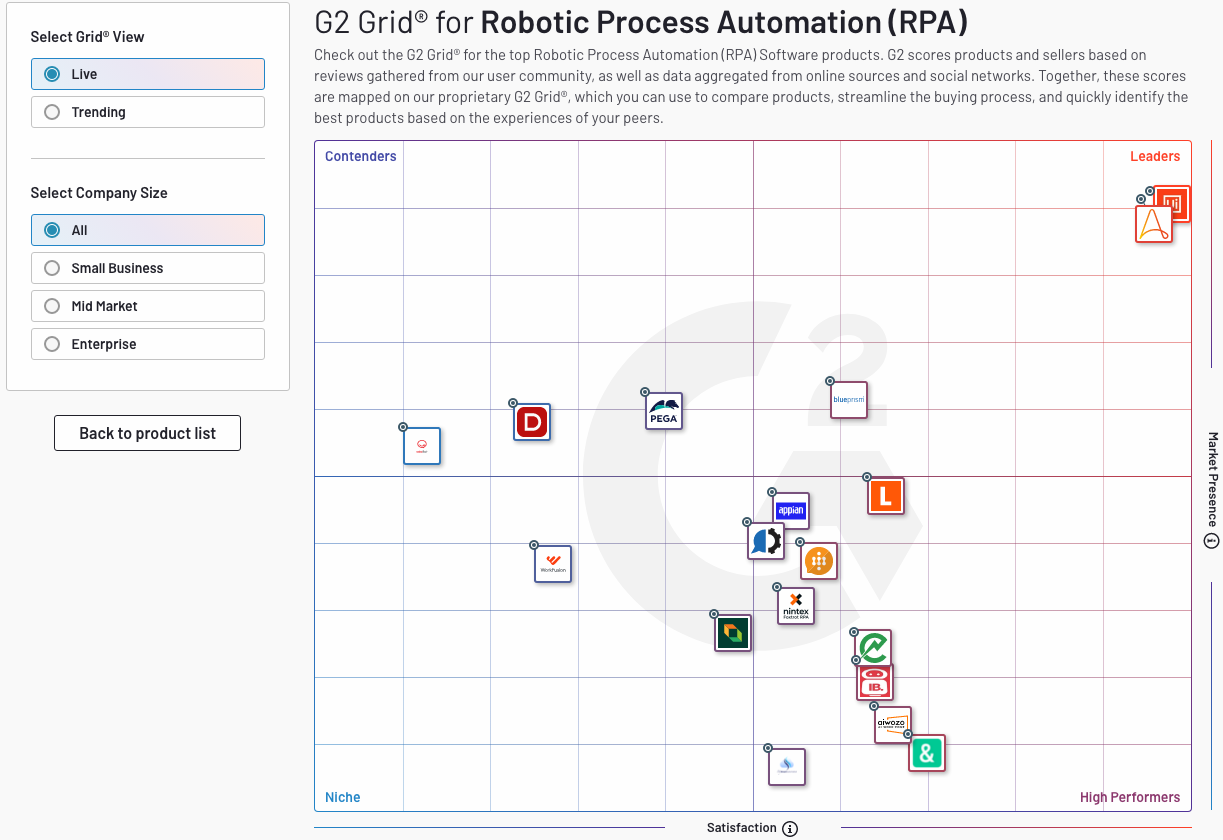
Task: Select the Nintex Foxtrot RPA tile
Action: (x=796, y=606)
